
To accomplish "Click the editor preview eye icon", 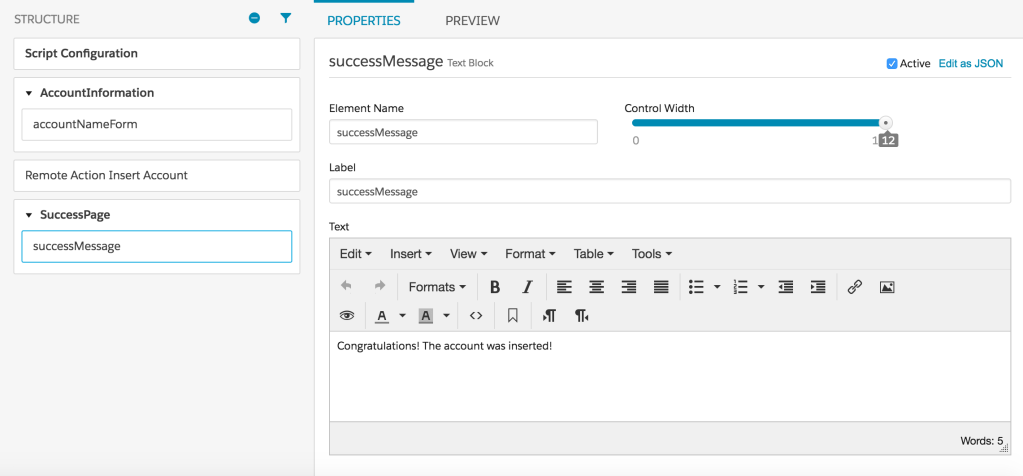I will click(x=347, y=316).
